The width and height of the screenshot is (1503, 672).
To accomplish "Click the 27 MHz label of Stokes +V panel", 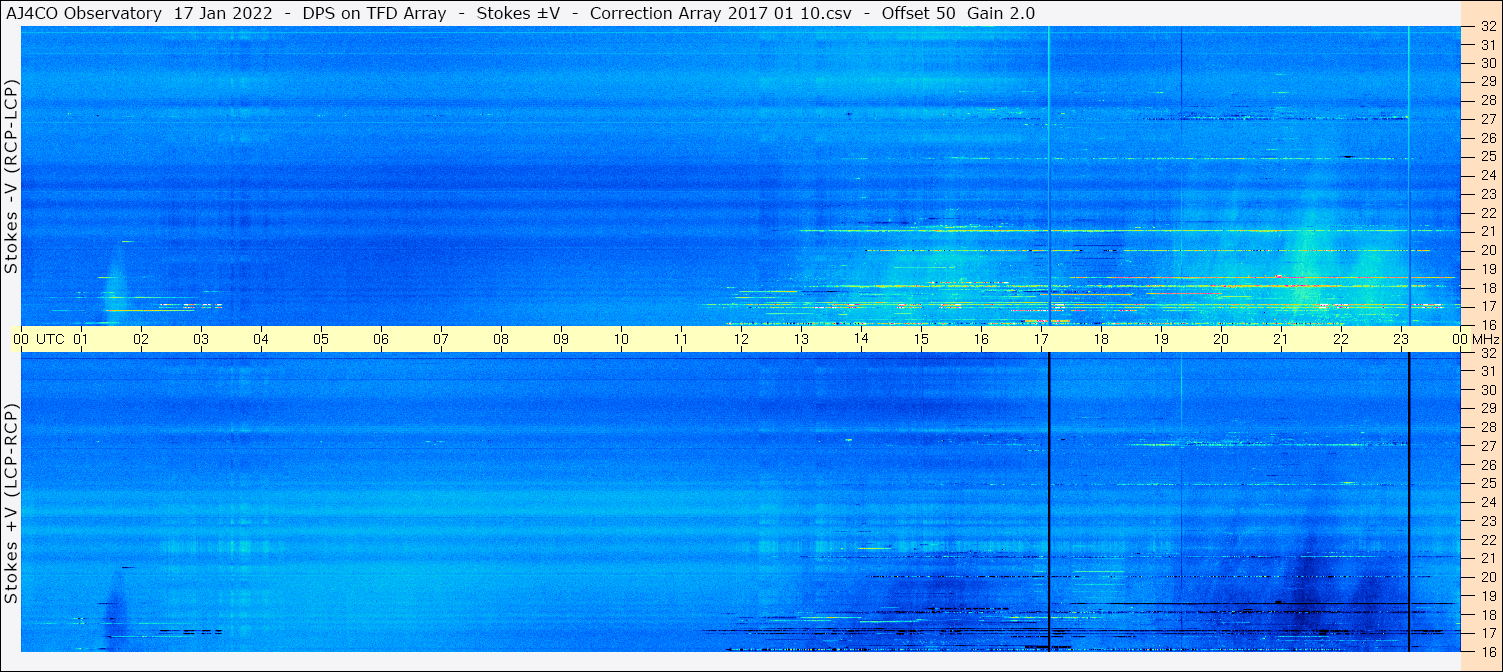I will tap(1487, 446).
